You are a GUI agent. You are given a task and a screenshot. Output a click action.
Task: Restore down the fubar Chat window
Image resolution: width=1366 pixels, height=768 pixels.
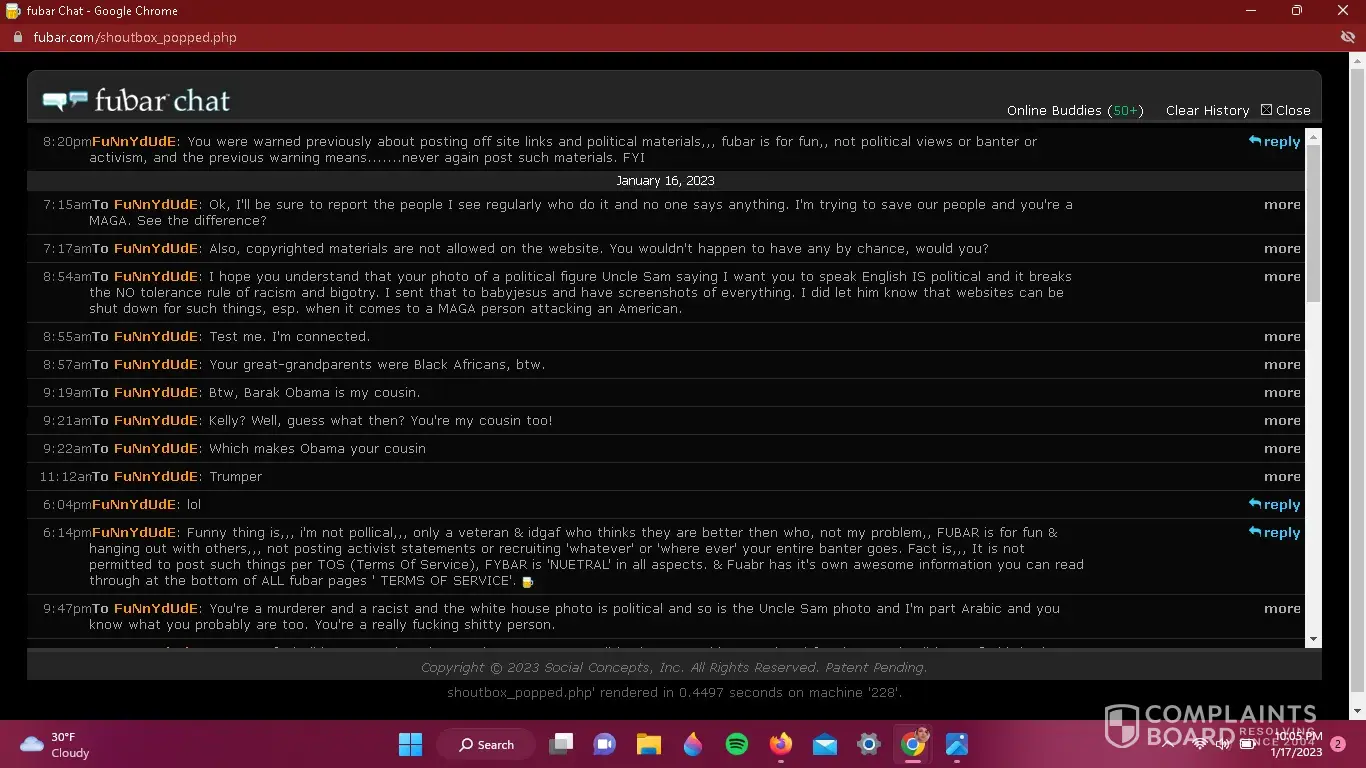click(x=1297, y=11)
